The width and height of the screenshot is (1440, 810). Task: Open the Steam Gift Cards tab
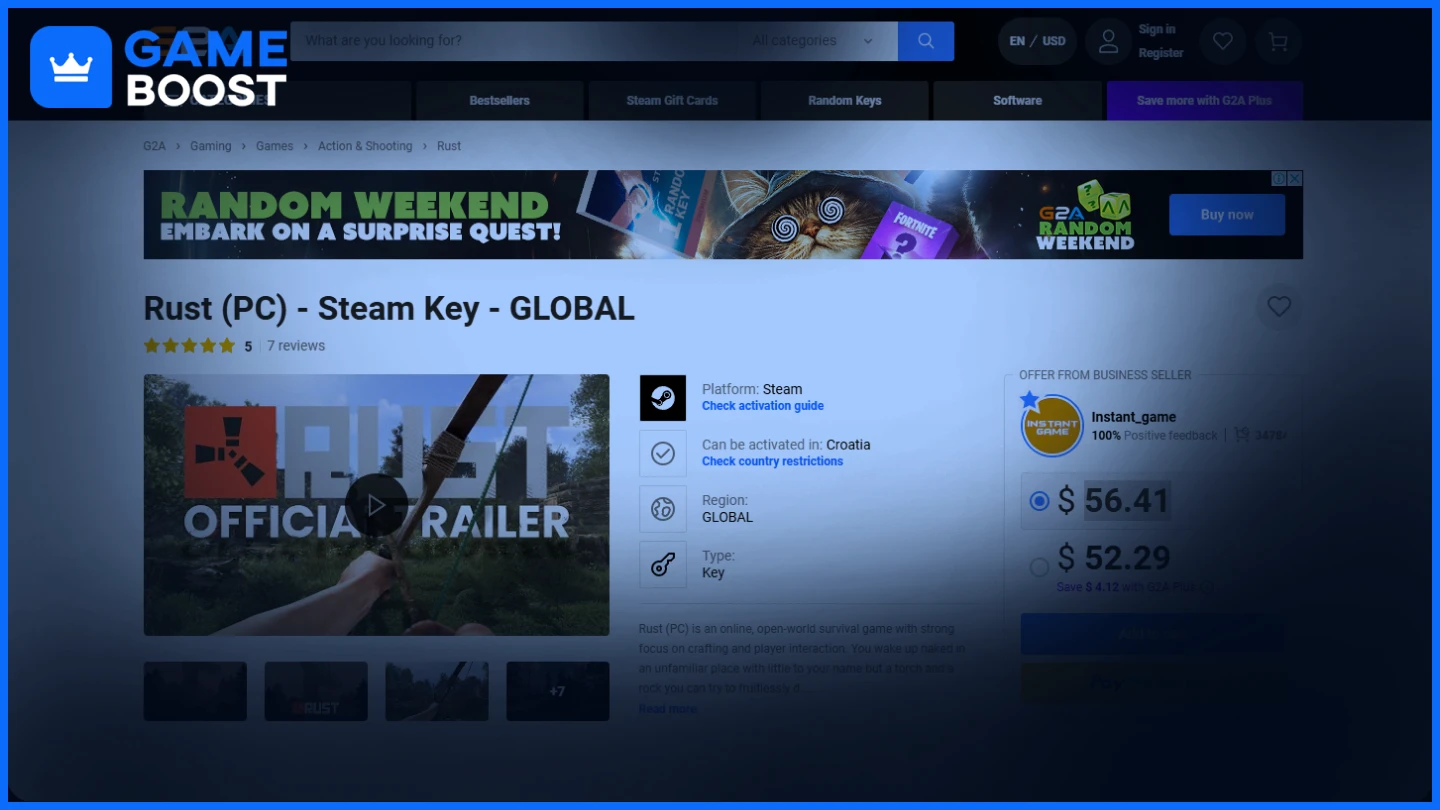click(672, 101)
